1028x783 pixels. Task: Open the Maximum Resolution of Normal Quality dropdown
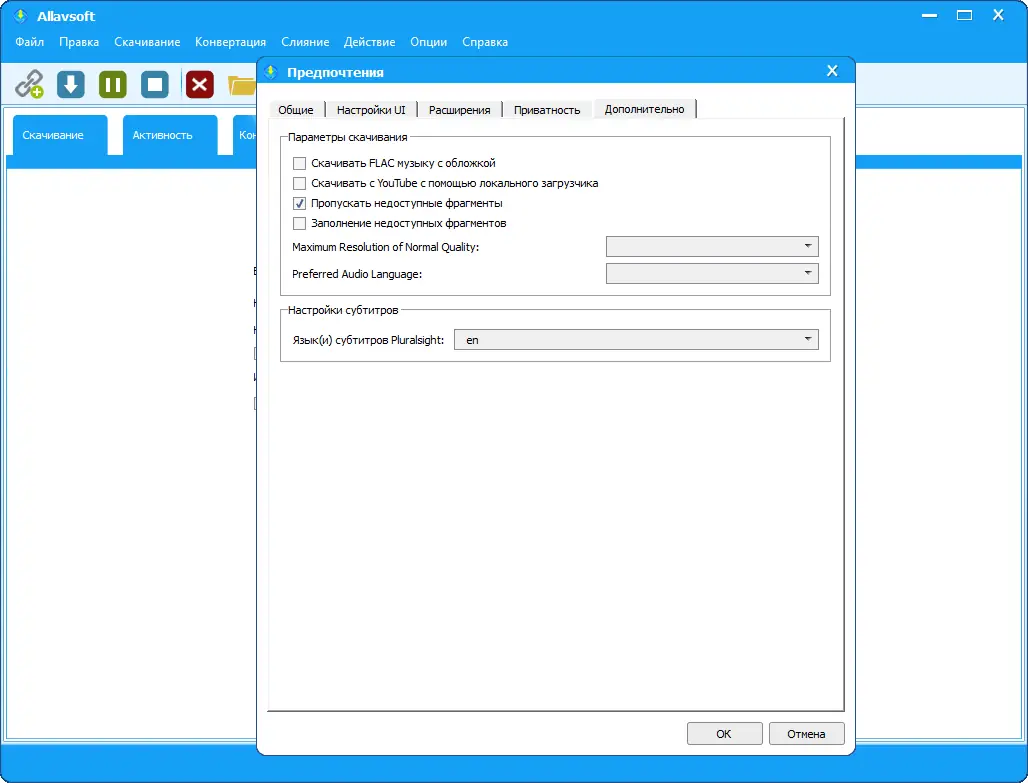point(806,246)
